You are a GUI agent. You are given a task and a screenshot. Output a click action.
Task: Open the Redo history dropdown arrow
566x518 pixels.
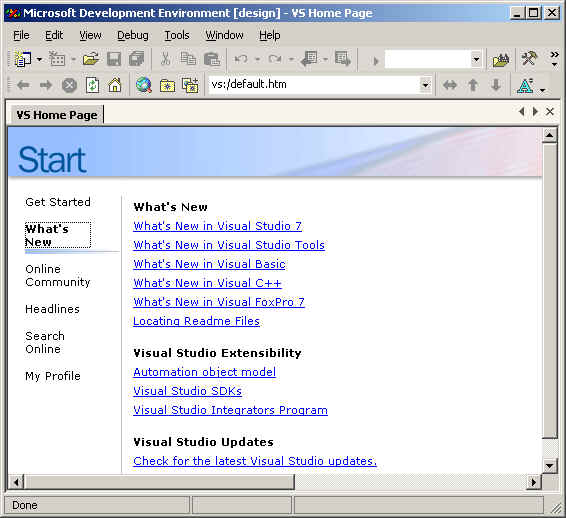coord(291,59)
